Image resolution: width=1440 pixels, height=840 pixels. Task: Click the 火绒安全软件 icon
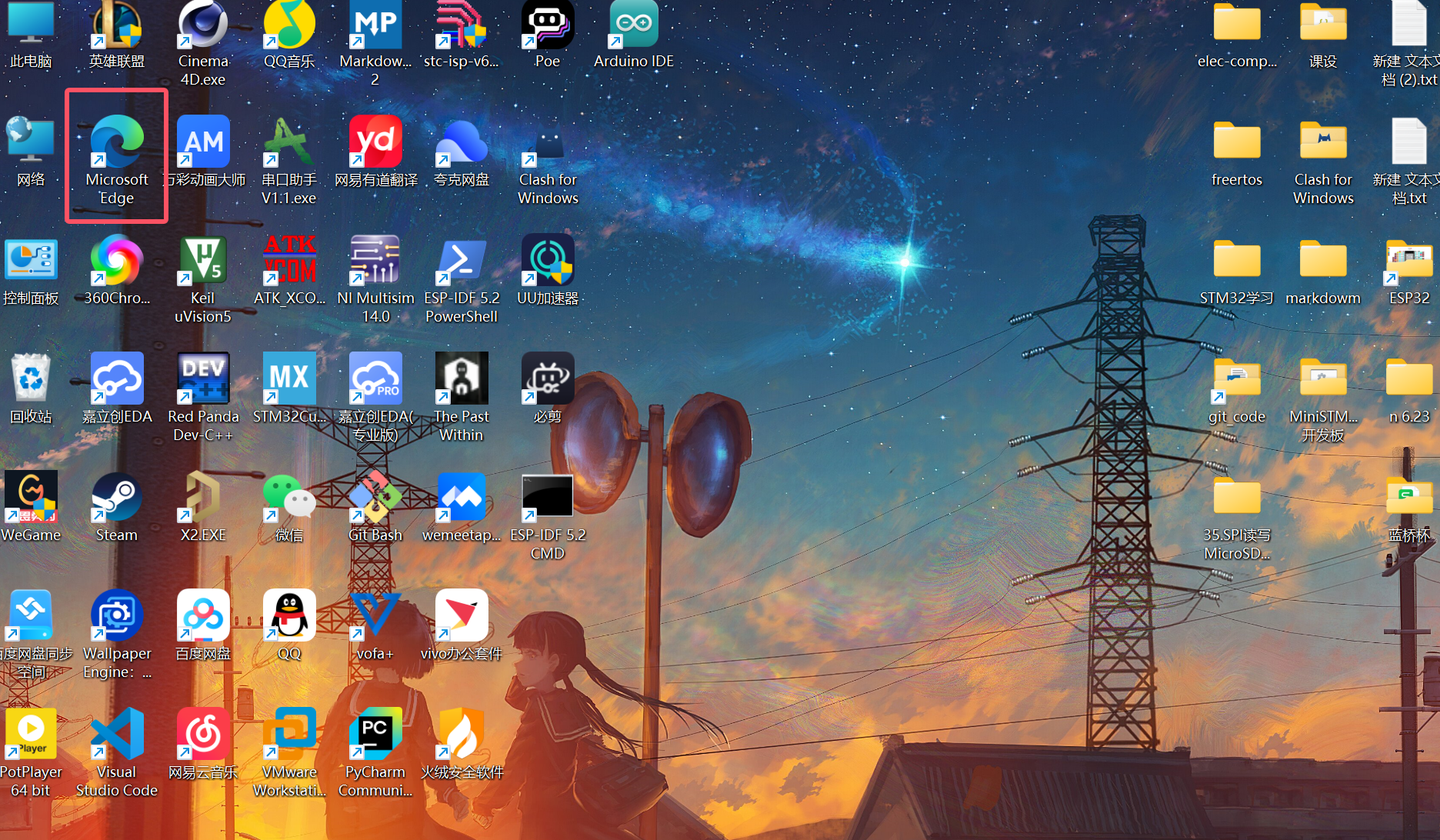click(x=461, y=734)
